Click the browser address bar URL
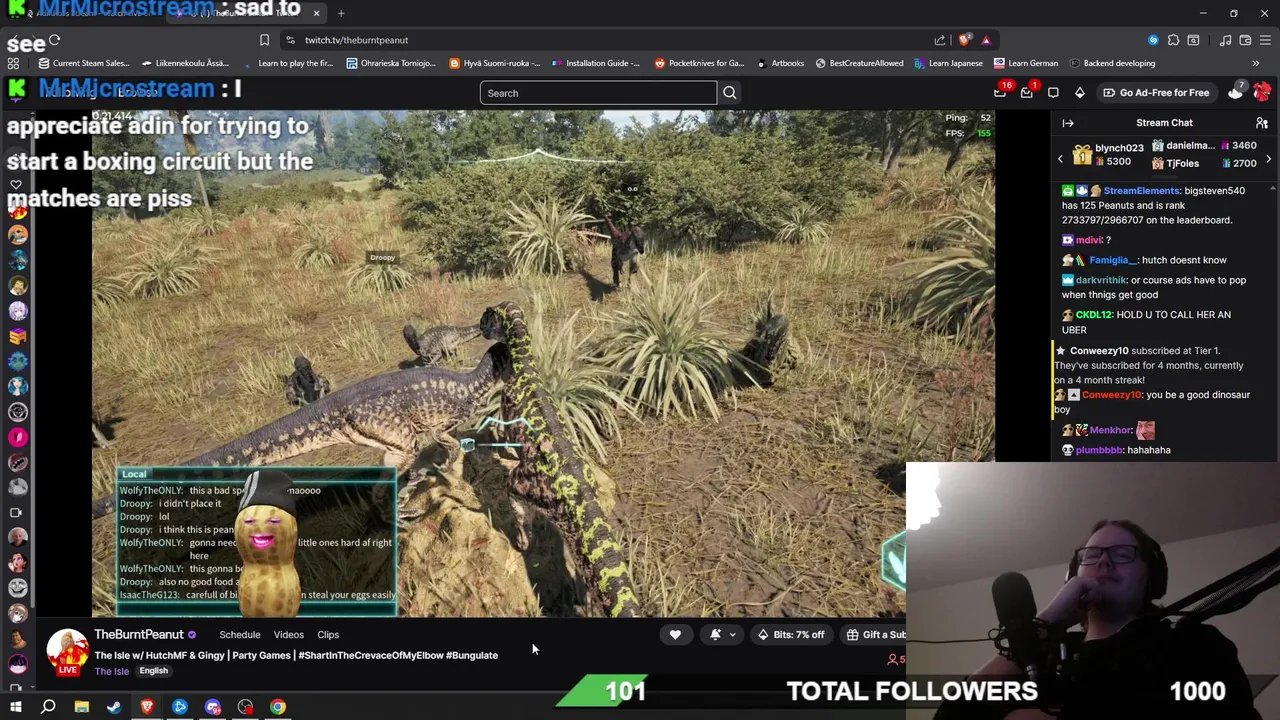This screenshot has width=1280, height=720. 356,40
